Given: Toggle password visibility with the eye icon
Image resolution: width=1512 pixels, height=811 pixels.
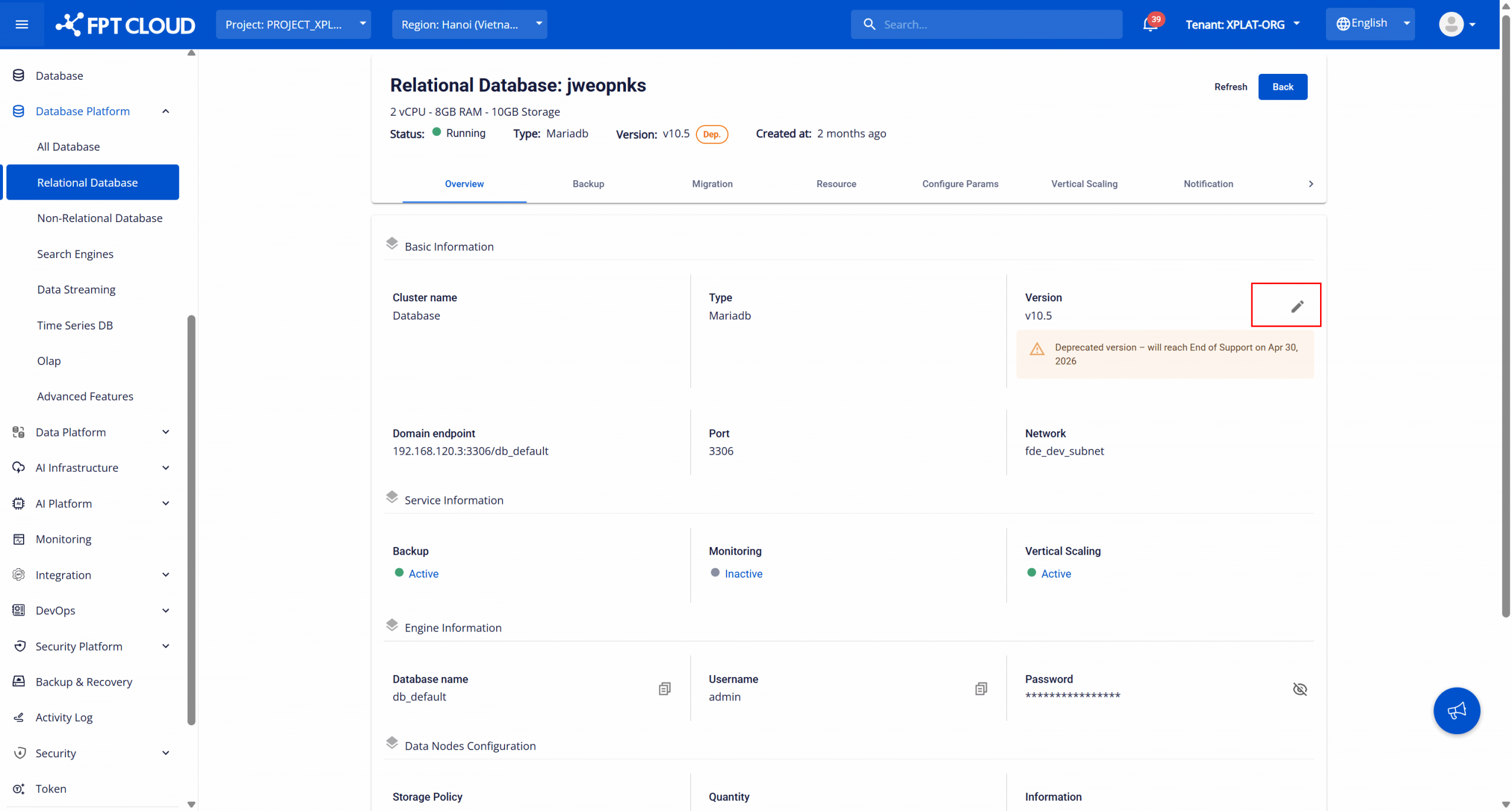Looking at the screenshot, I should tap(1299, 689).
